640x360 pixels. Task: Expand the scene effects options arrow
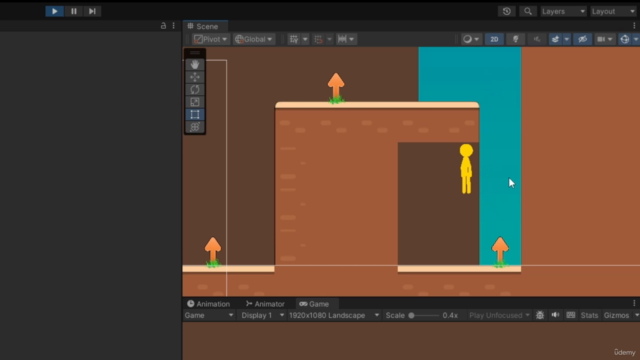[567, 39]
